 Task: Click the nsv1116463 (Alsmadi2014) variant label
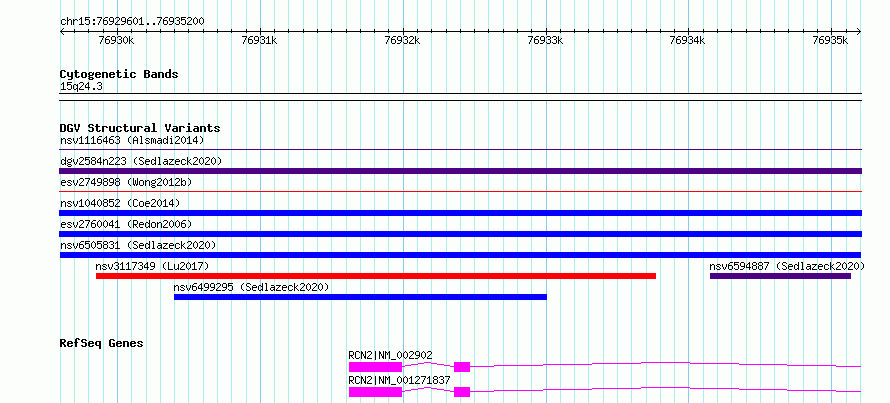pyautogui.click(x=132, y=140)
